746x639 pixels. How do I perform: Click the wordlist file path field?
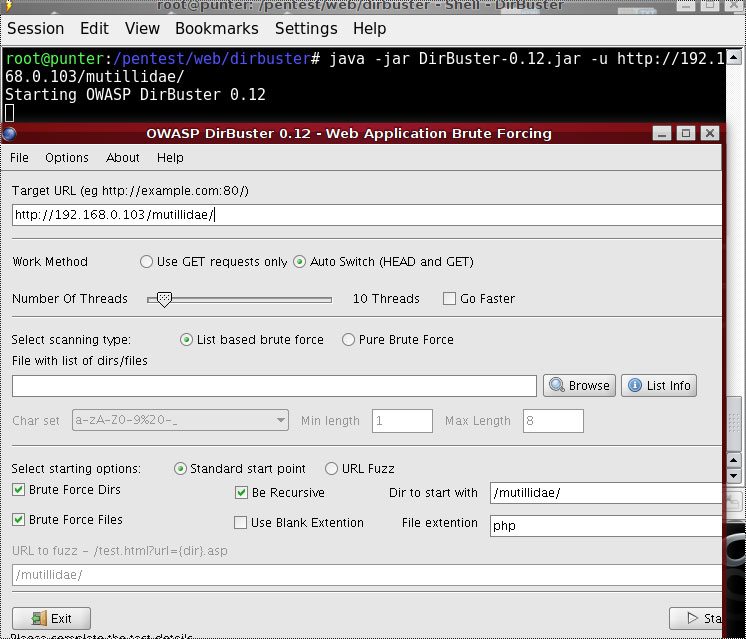[274, 386]
